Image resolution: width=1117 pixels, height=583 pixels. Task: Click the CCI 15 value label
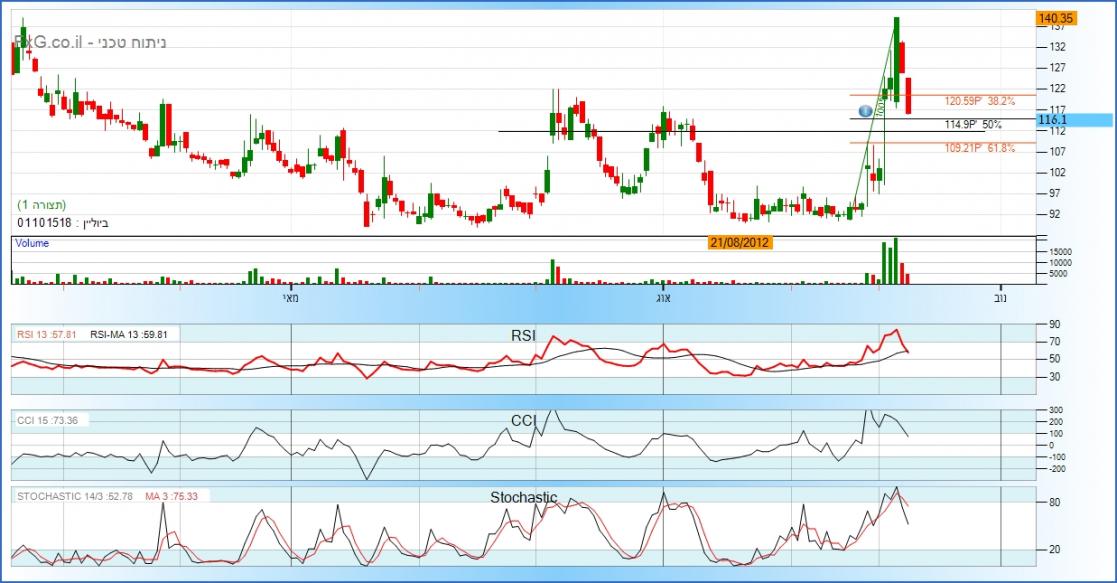point(47,420)
